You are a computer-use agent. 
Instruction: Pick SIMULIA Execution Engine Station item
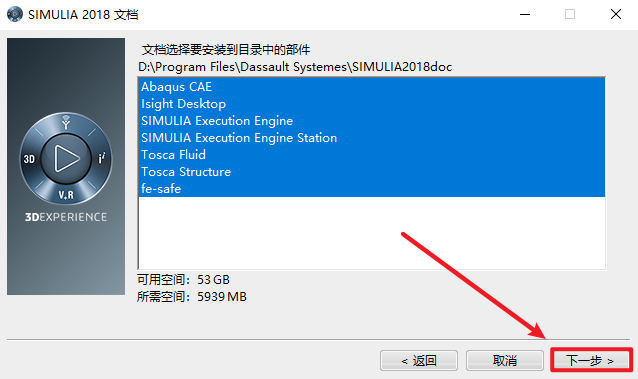[371, 138]
